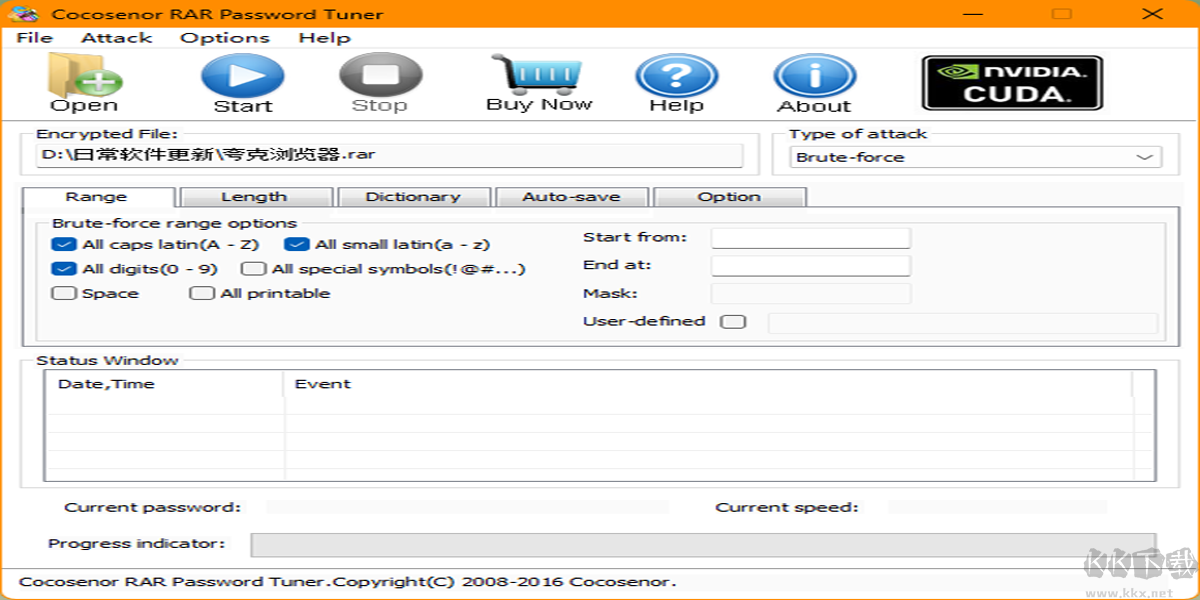
Task: Click the NVIDIA CUDA logo
Action: click(x=1011, y=82)
